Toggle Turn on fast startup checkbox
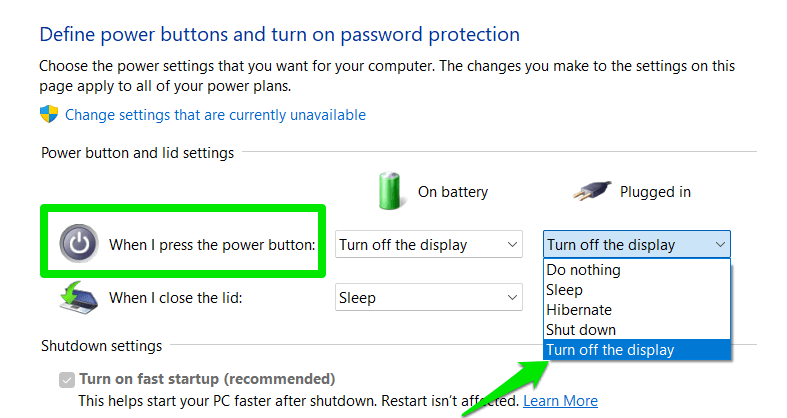The height and width of the screenshot is (418, 787). coord(67,379)
